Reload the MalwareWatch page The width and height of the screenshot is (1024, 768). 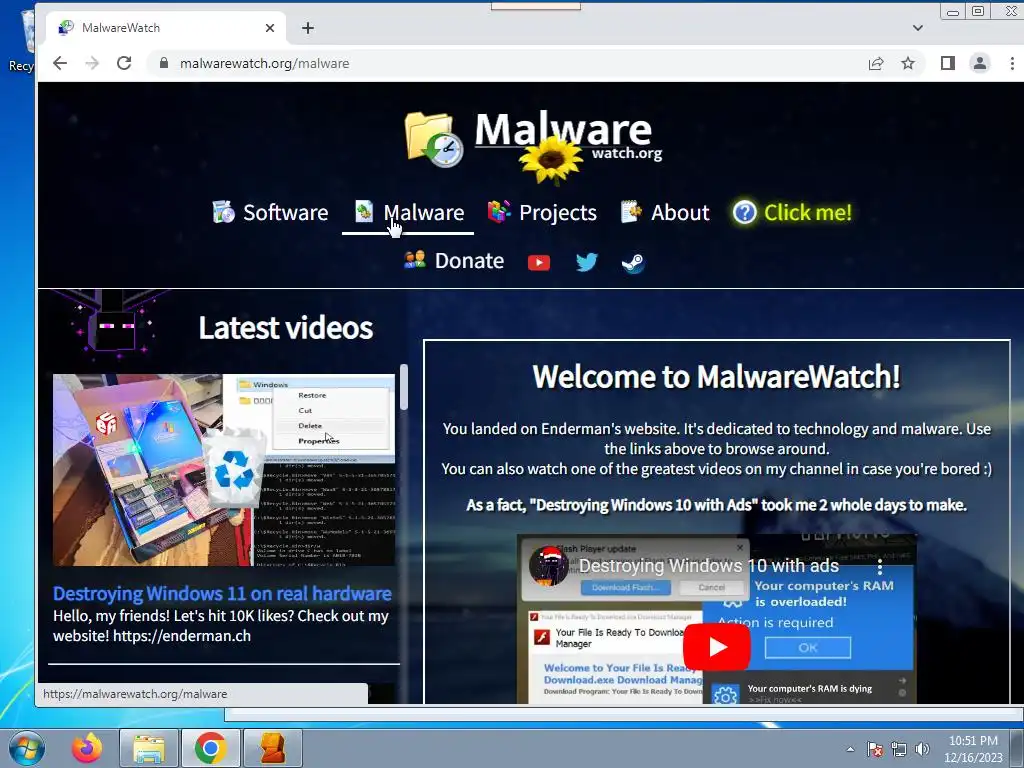click(x=124, y=63)
